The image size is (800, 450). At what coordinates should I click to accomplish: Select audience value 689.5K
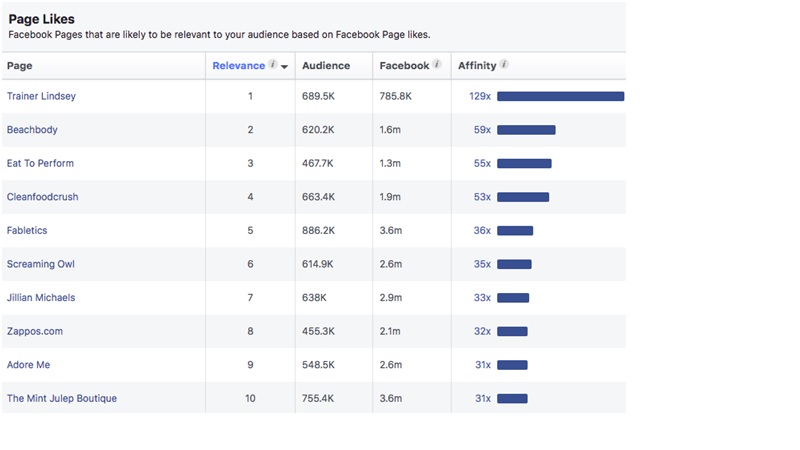pyautogui.click(x=318, y=96)
